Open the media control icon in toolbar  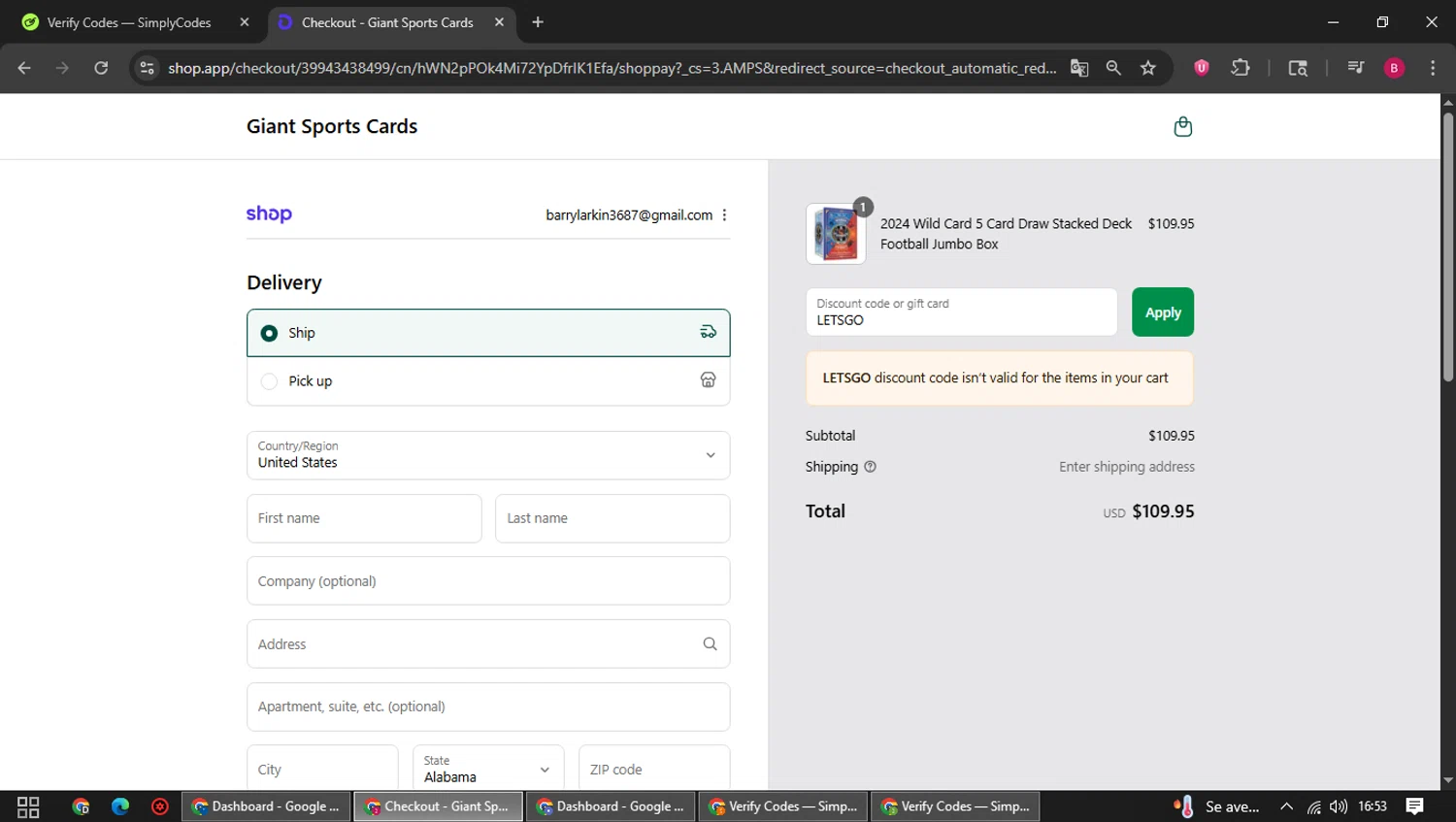pos(1356,68)
